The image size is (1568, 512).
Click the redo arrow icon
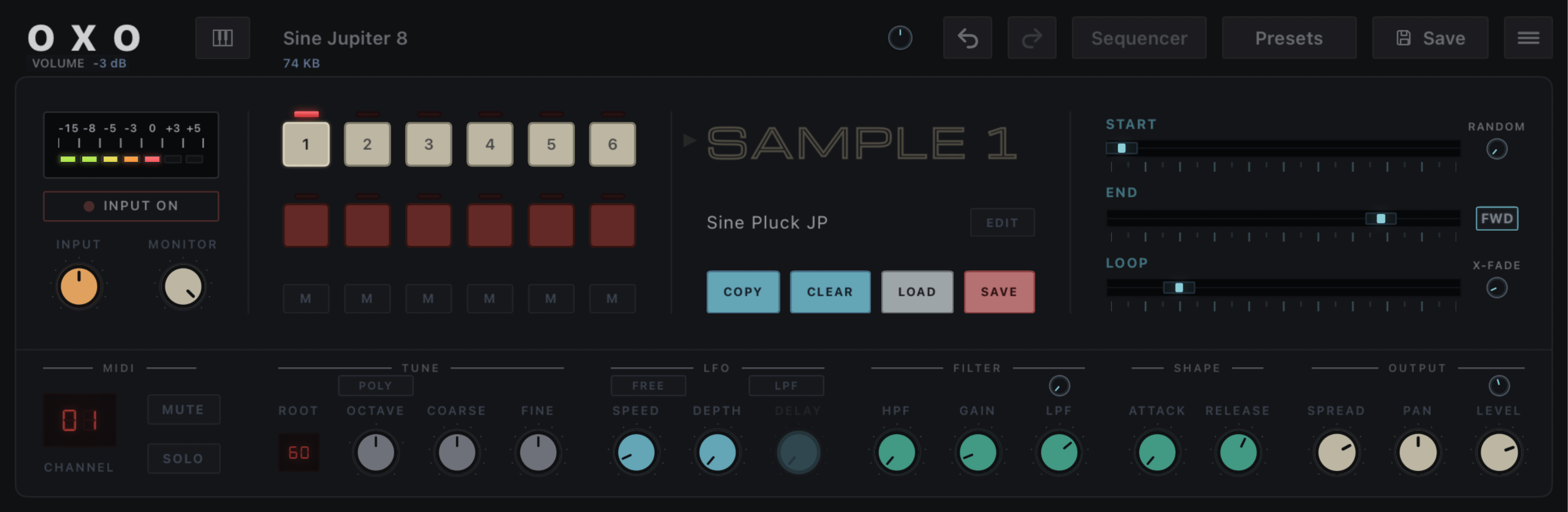click(x=1032, y=38)
